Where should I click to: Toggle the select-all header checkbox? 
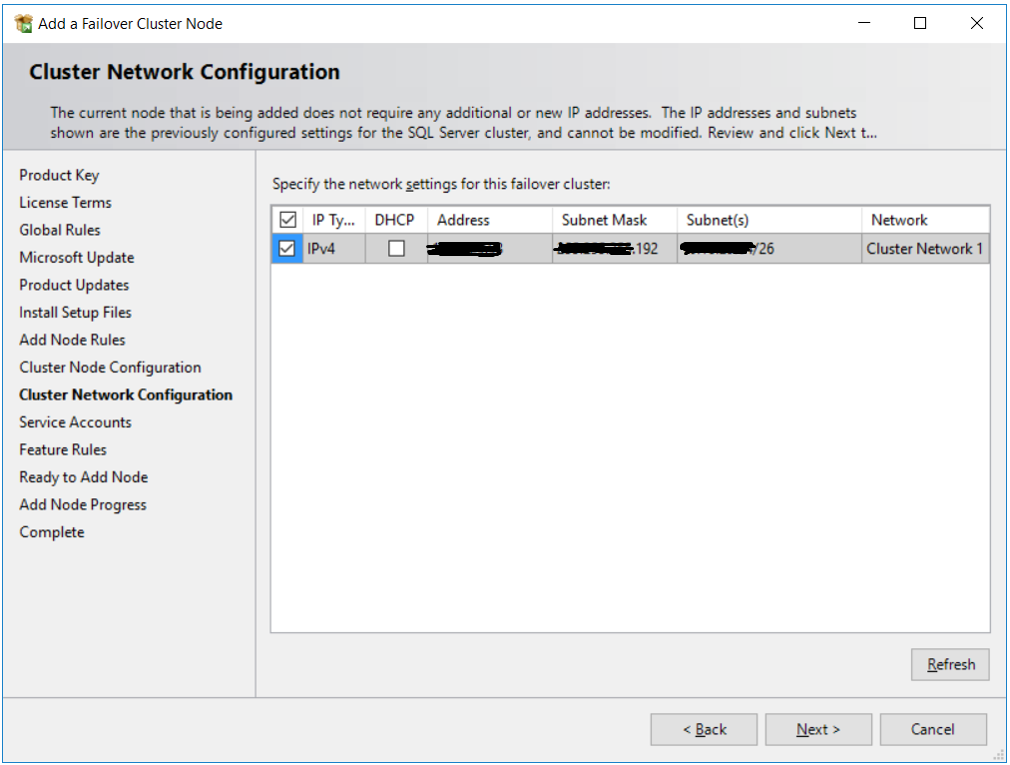tap(287, 220)
